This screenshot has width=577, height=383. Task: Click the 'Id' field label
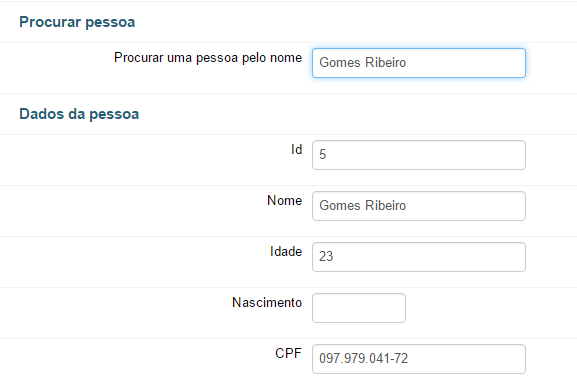[x=297, y=149]
